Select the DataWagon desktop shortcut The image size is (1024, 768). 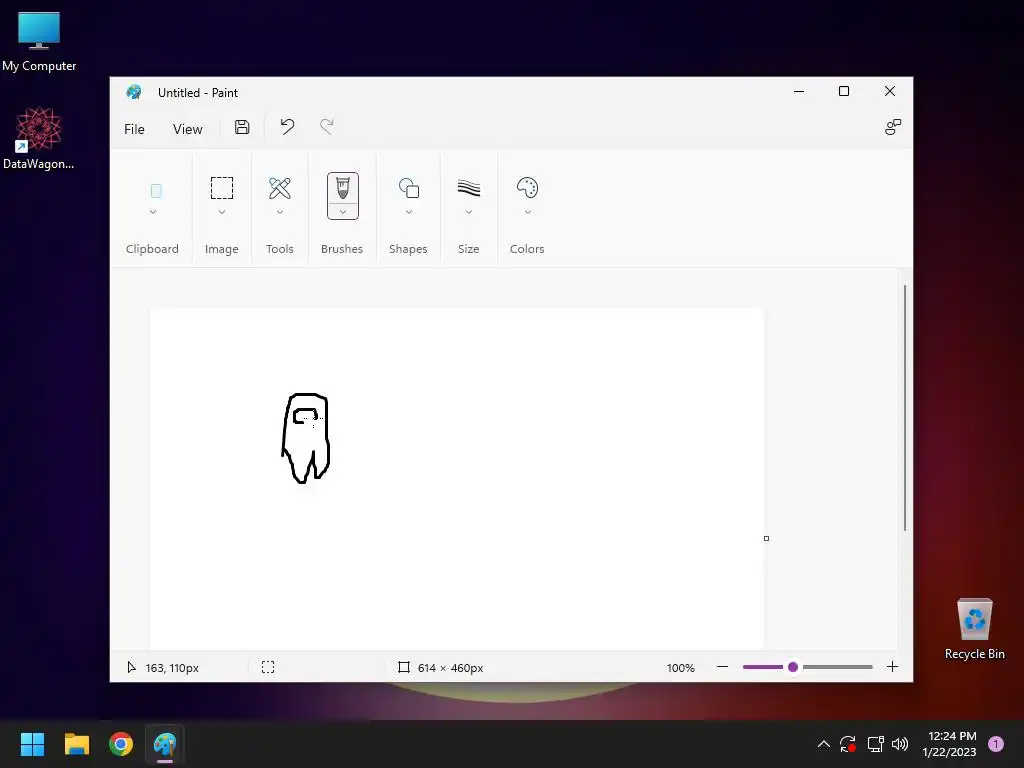click(39, 138)
